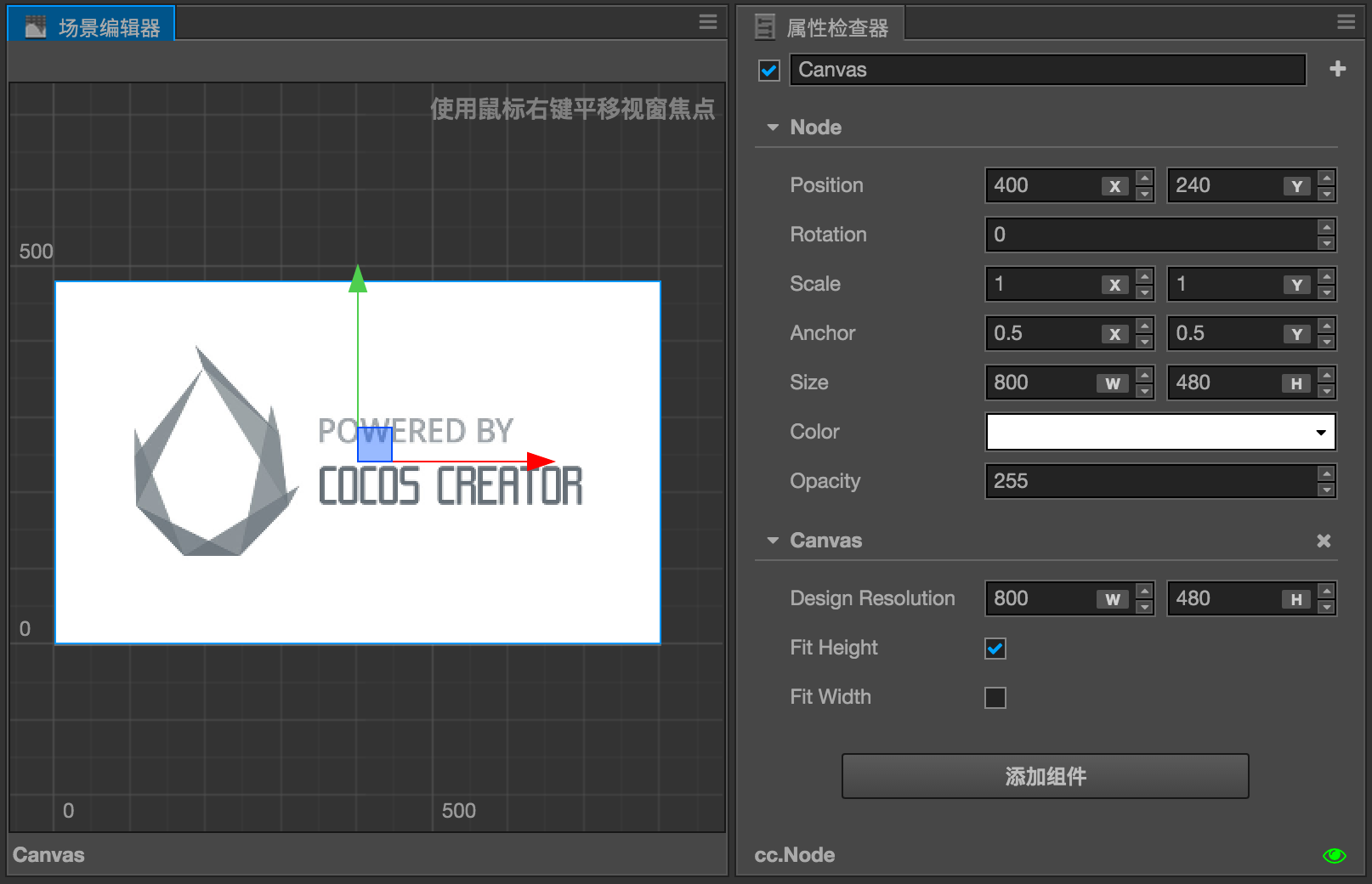Toggle the Canvas node active checkbox
Viewport: 1372px width, 884px height.
pyautogui.click(x=768, y=71)
